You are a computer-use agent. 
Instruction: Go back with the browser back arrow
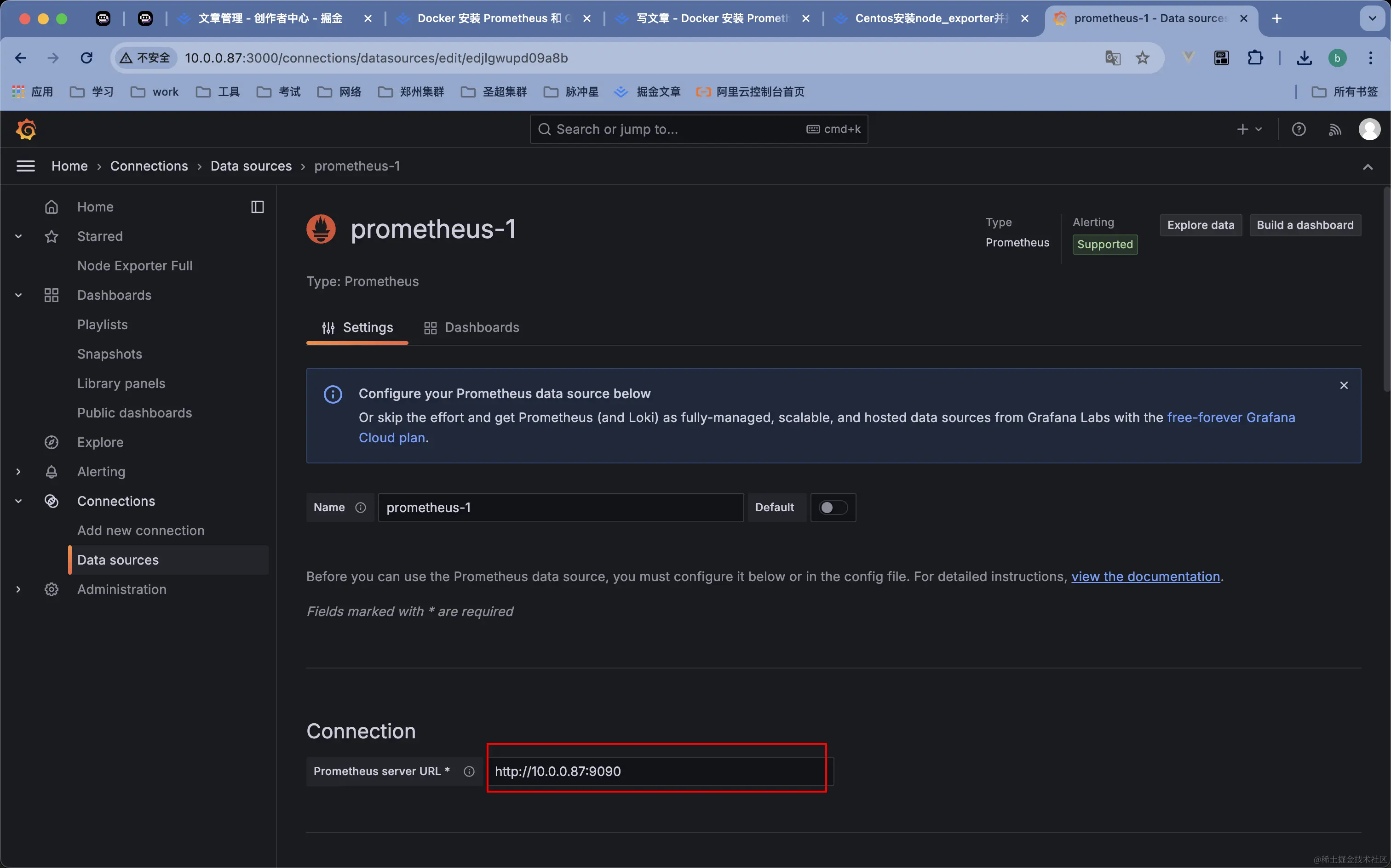(21, 58)
